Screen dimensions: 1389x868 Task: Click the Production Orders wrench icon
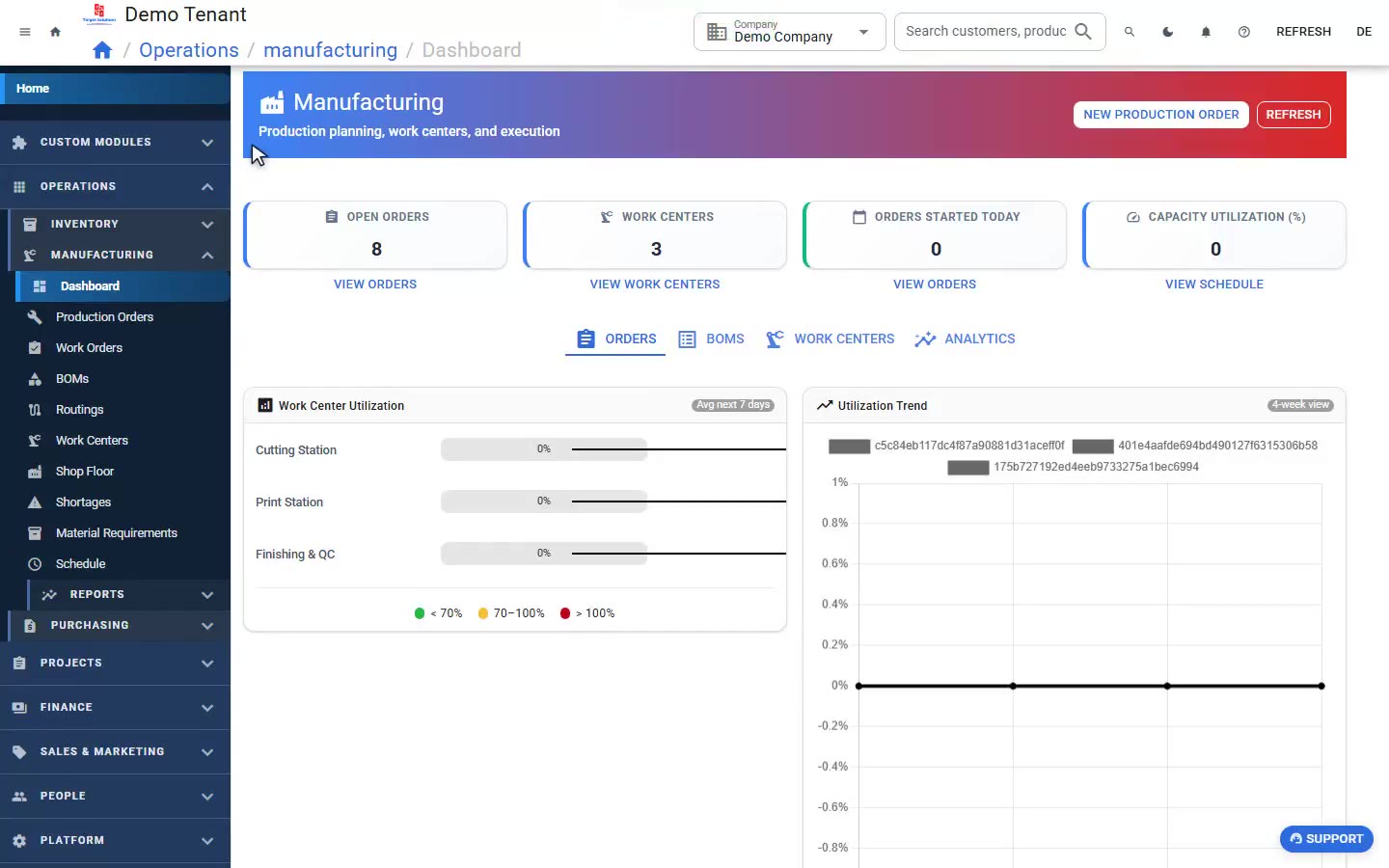click(35, 316)
